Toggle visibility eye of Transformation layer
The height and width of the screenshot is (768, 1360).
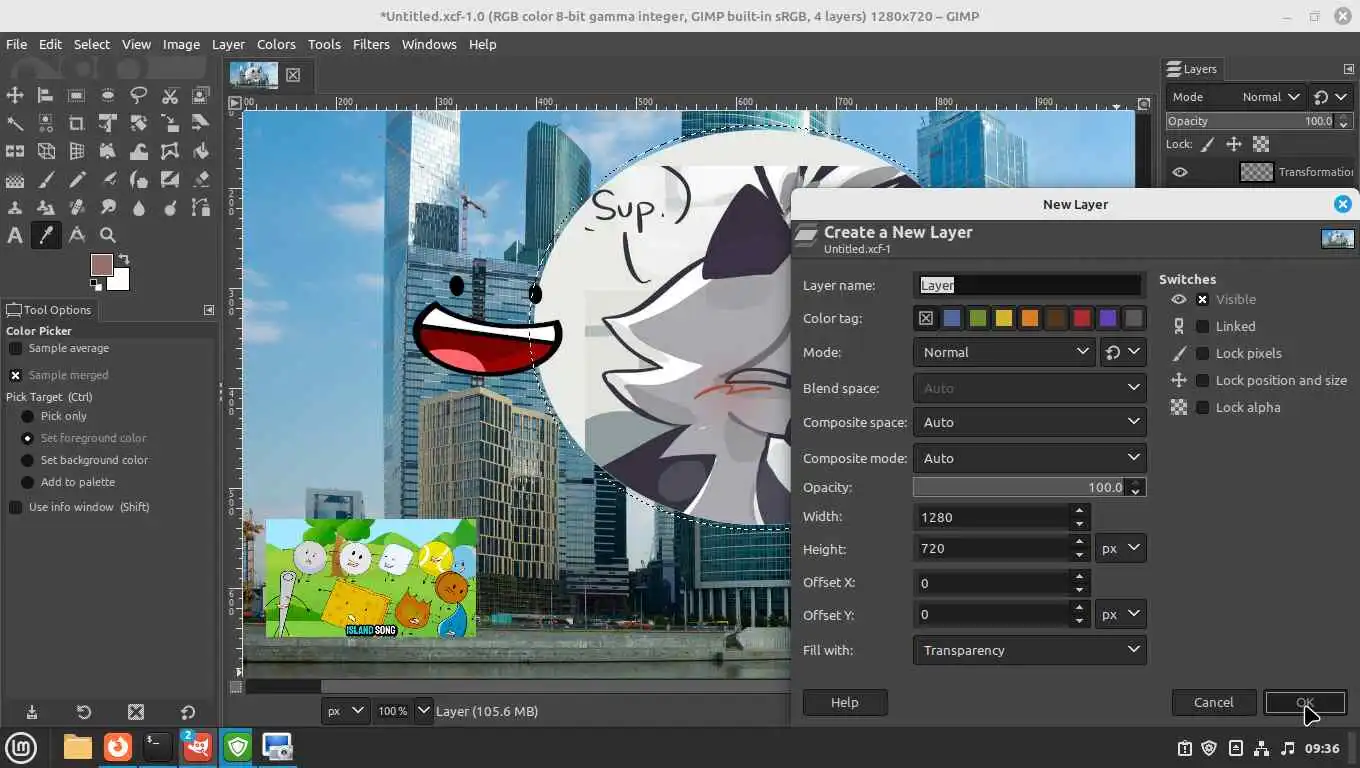click(1180, 172)
